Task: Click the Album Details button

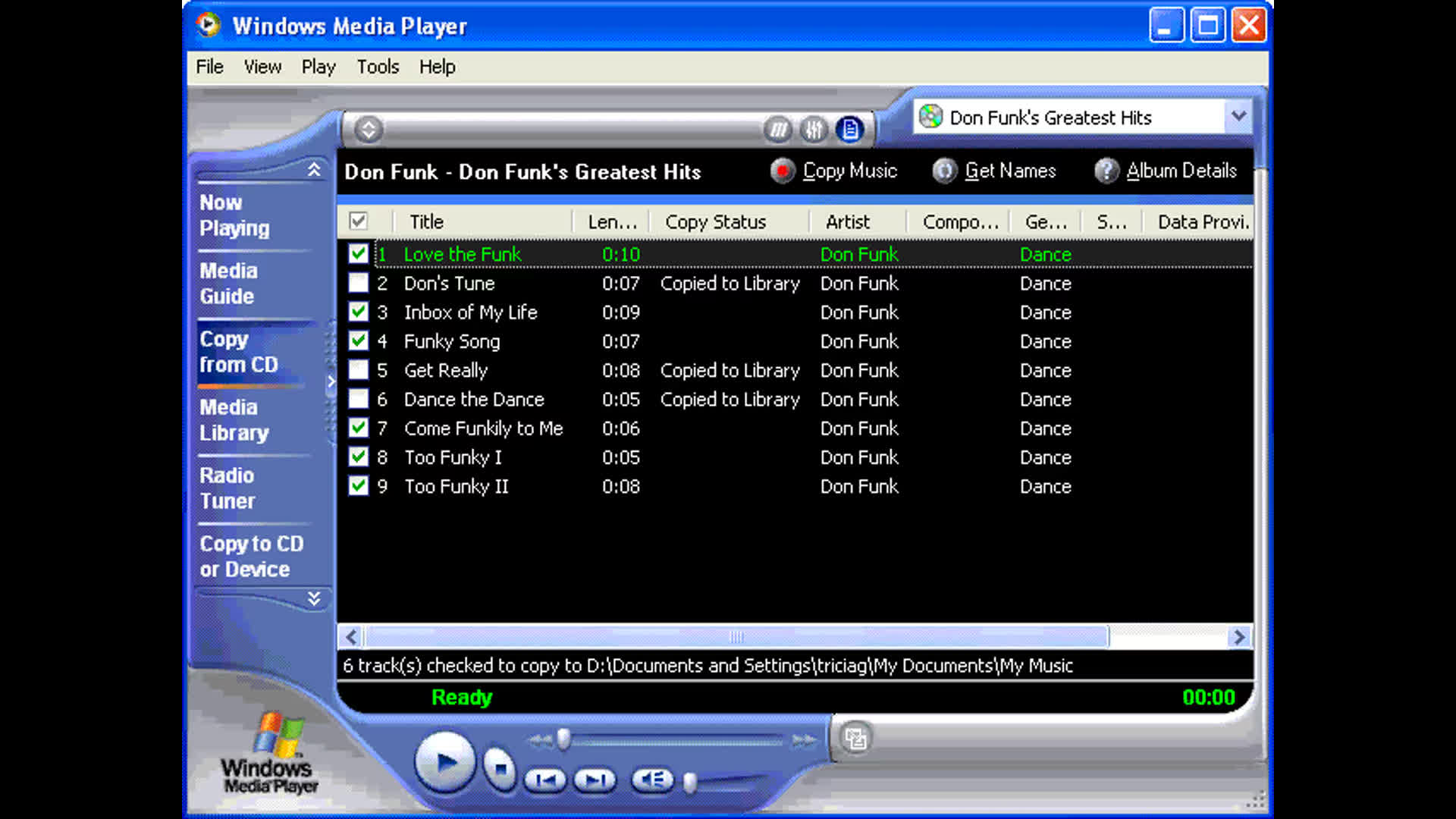Action: click(1166, 171)
